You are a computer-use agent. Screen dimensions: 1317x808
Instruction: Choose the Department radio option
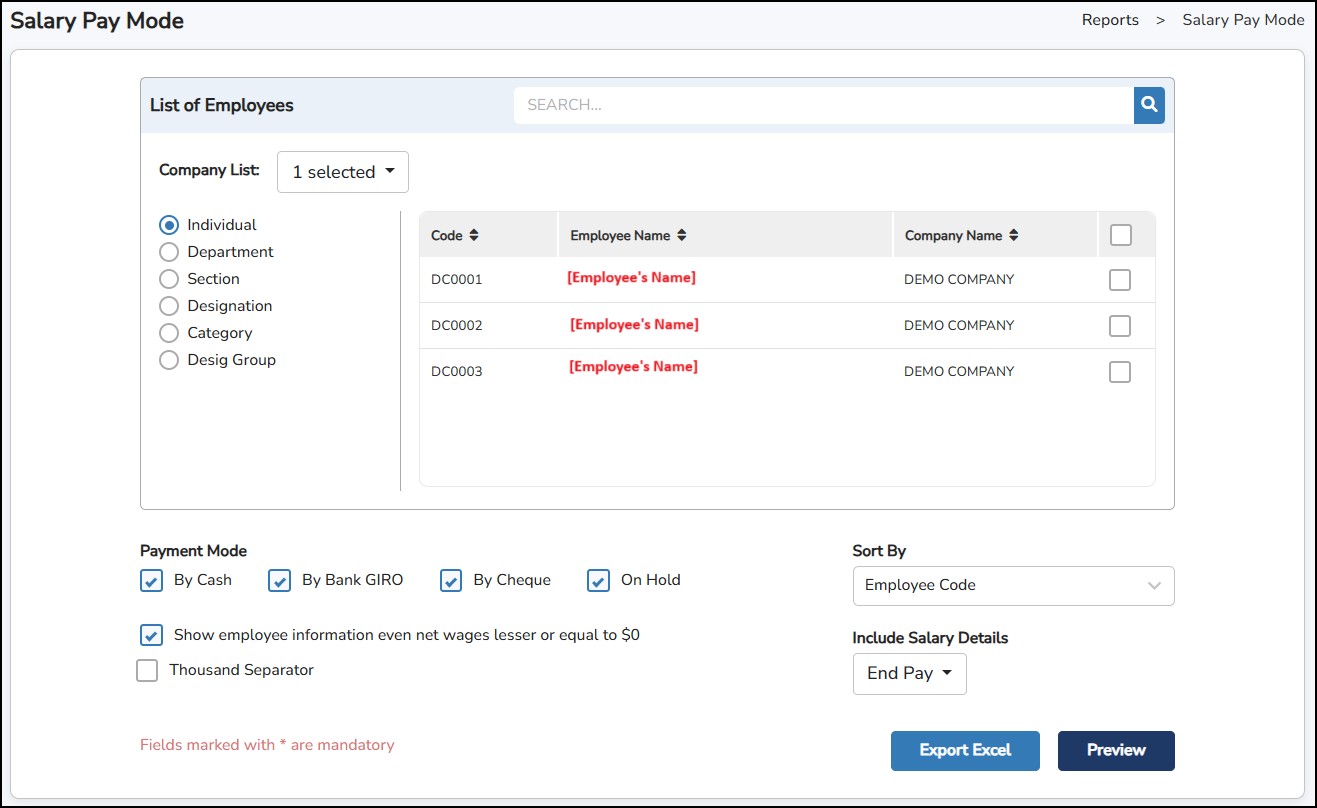(169, 252)
